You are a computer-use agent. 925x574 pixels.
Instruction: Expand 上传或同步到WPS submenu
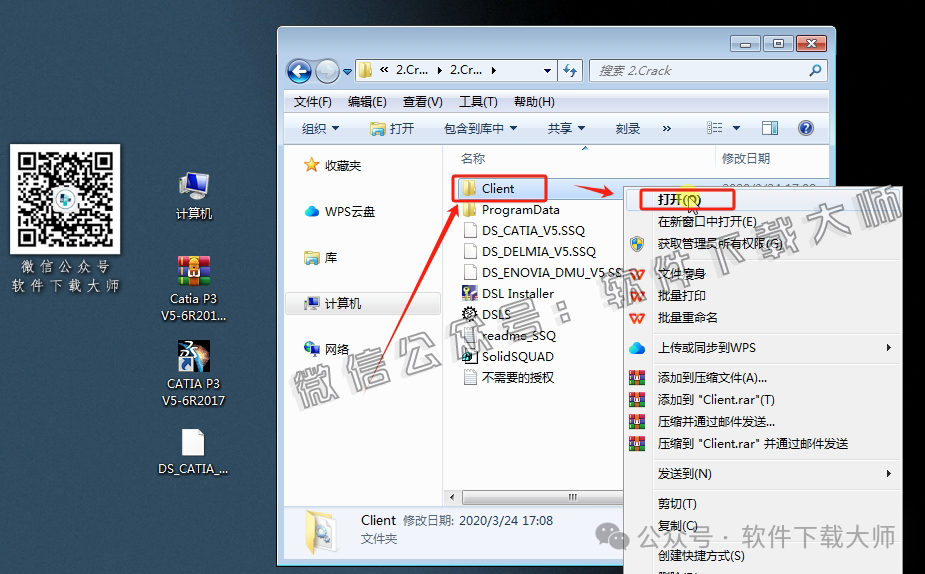pos(762,347)
